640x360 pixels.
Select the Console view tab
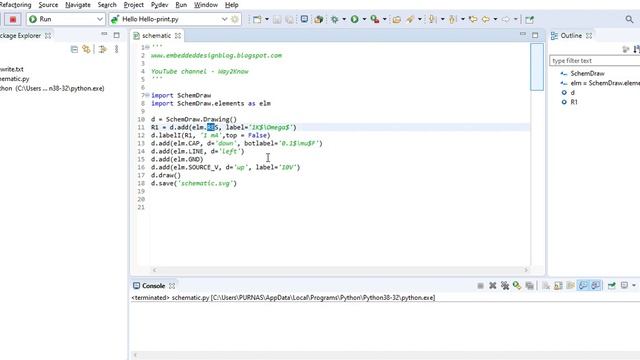point(153,286)
